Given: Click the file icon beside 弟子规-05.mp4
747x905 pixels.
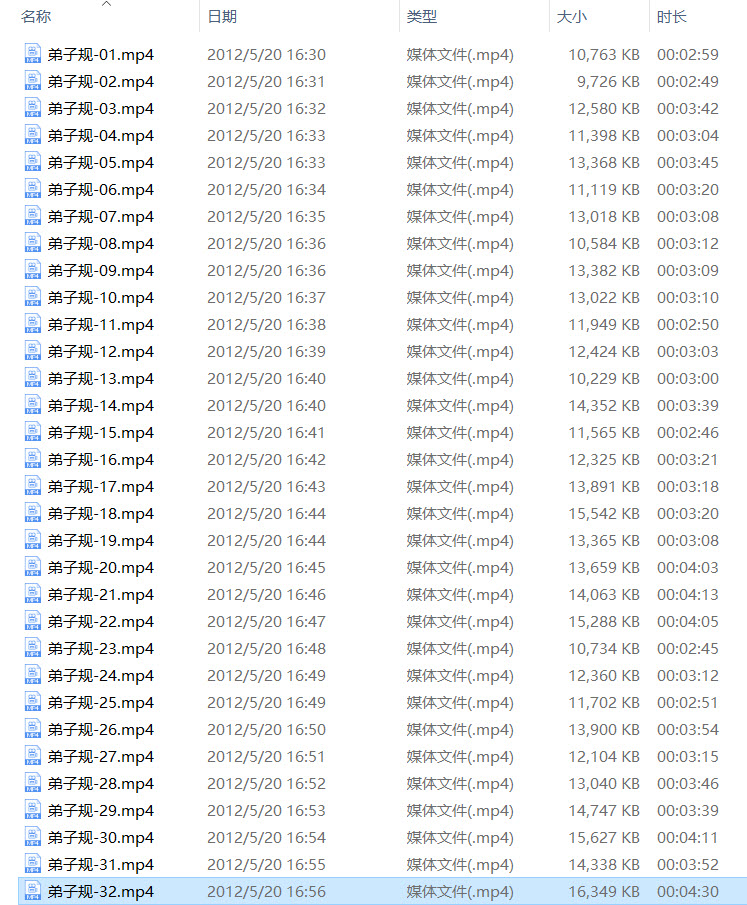Looking at the screenshot, I should [32, 162].
